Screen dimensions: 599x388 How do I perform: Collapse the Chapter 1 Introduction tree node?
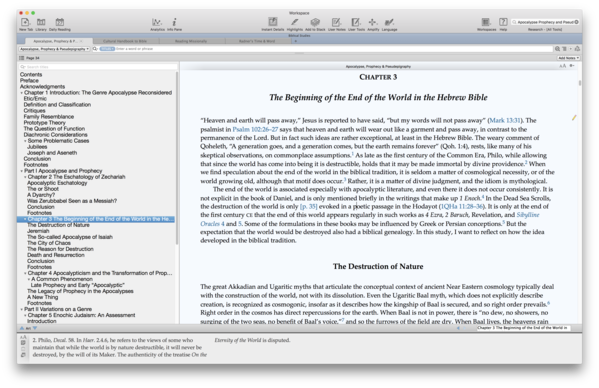(21, 93)
